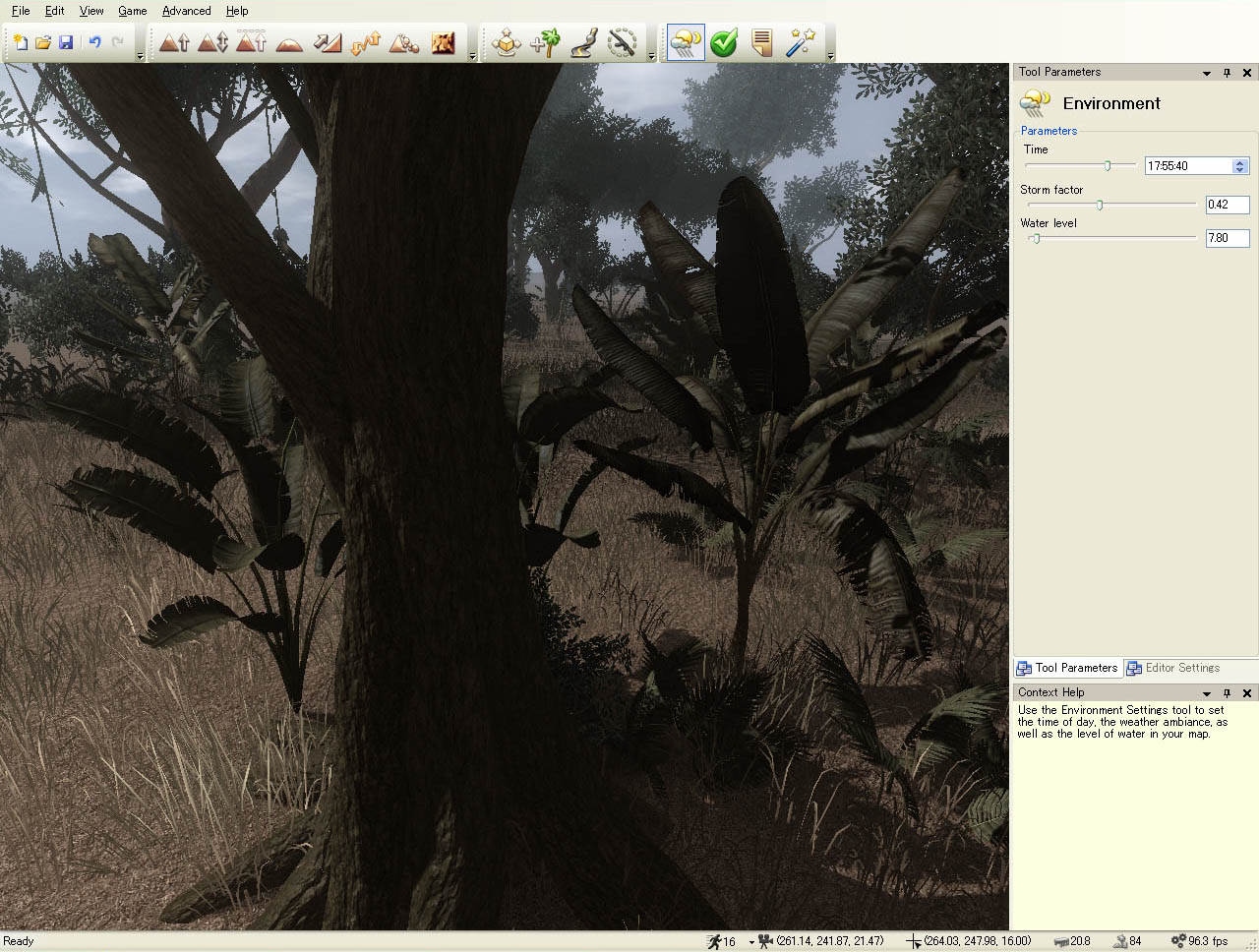
Task: Open the Help menu
Action: (237, 11)
